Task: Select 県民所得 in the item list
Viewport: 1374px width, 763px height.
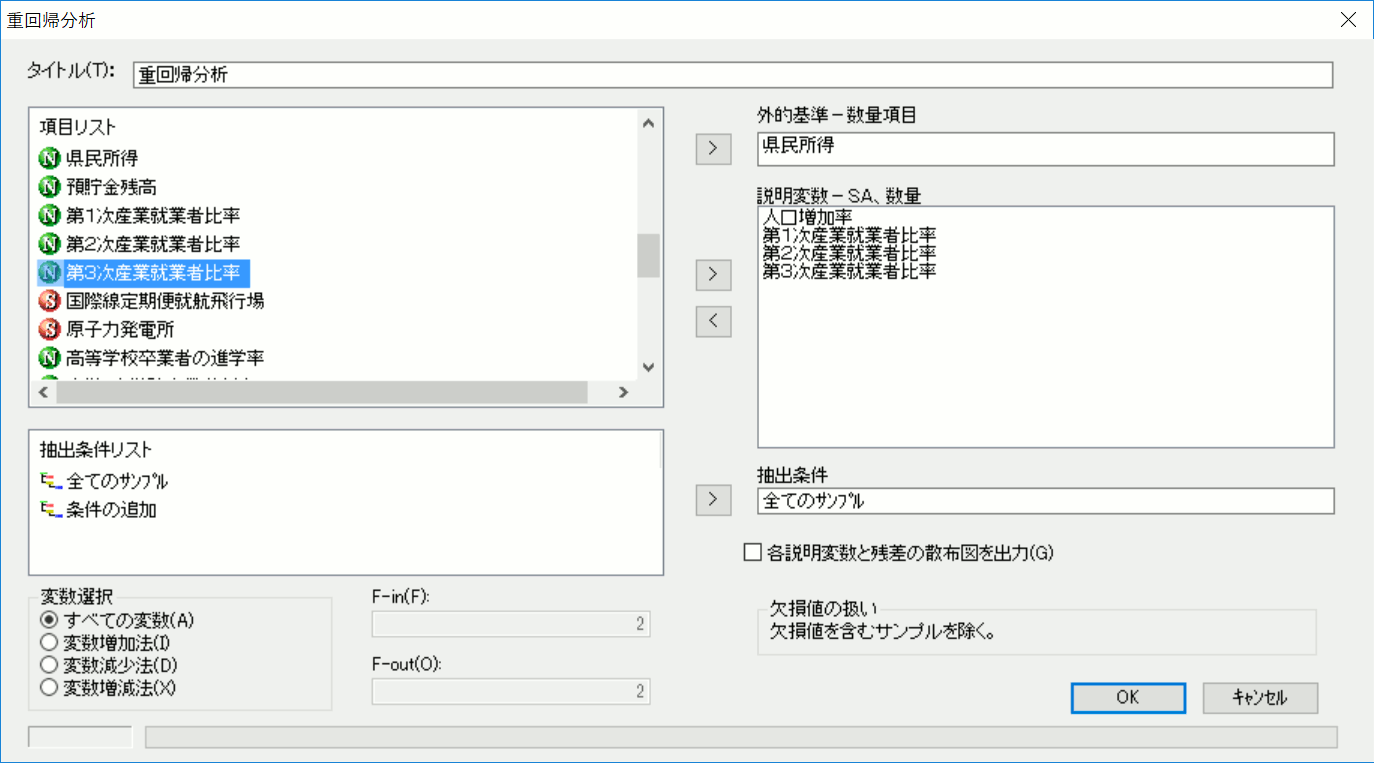Action: pos(102,158)
